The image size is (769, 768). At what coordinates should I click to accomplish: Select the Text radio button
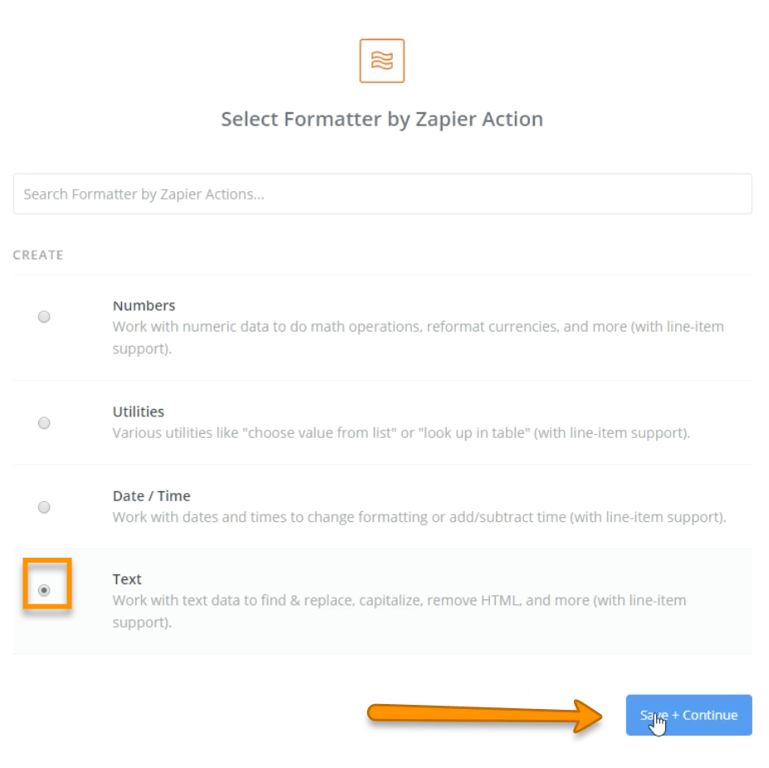(44, 591)
